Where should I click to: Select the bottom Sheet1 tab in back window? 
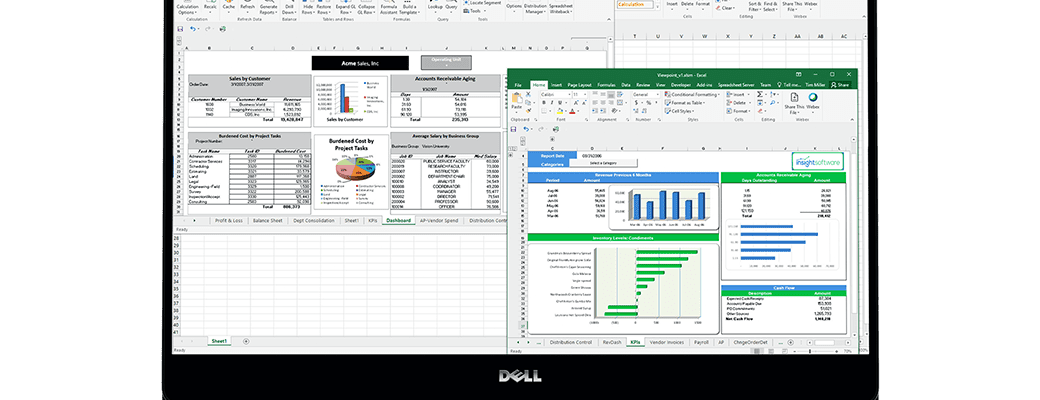[x=219, y=341]
